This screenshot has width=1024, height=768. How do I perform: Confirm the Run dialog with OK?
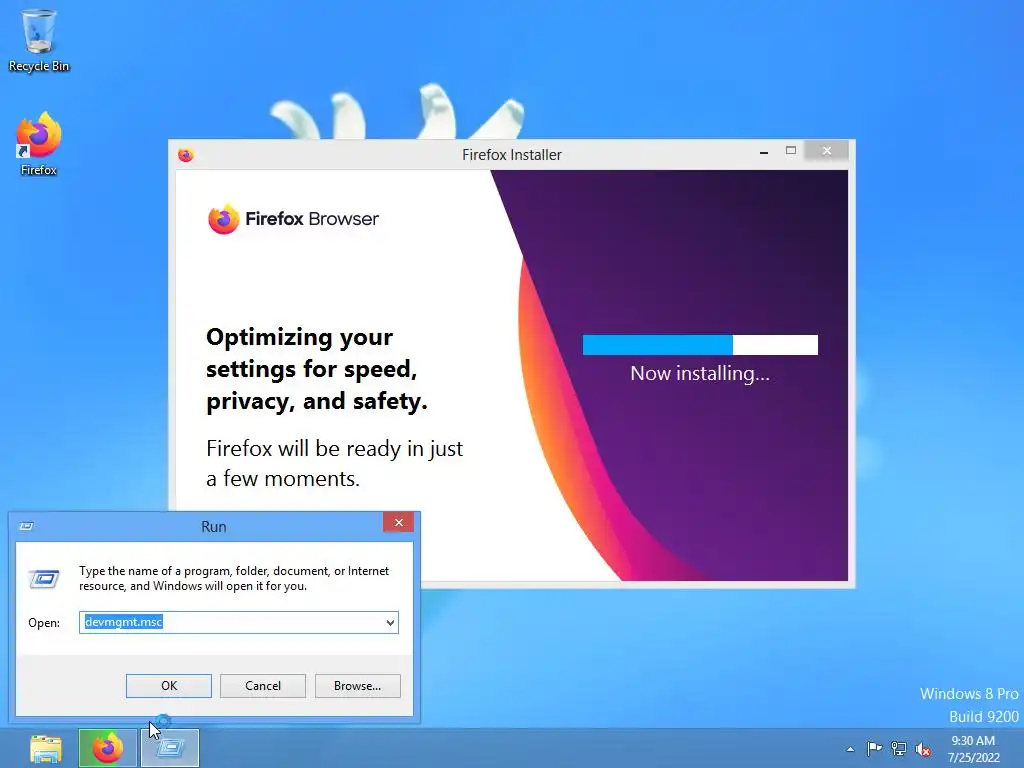click(x=169, y=686)
